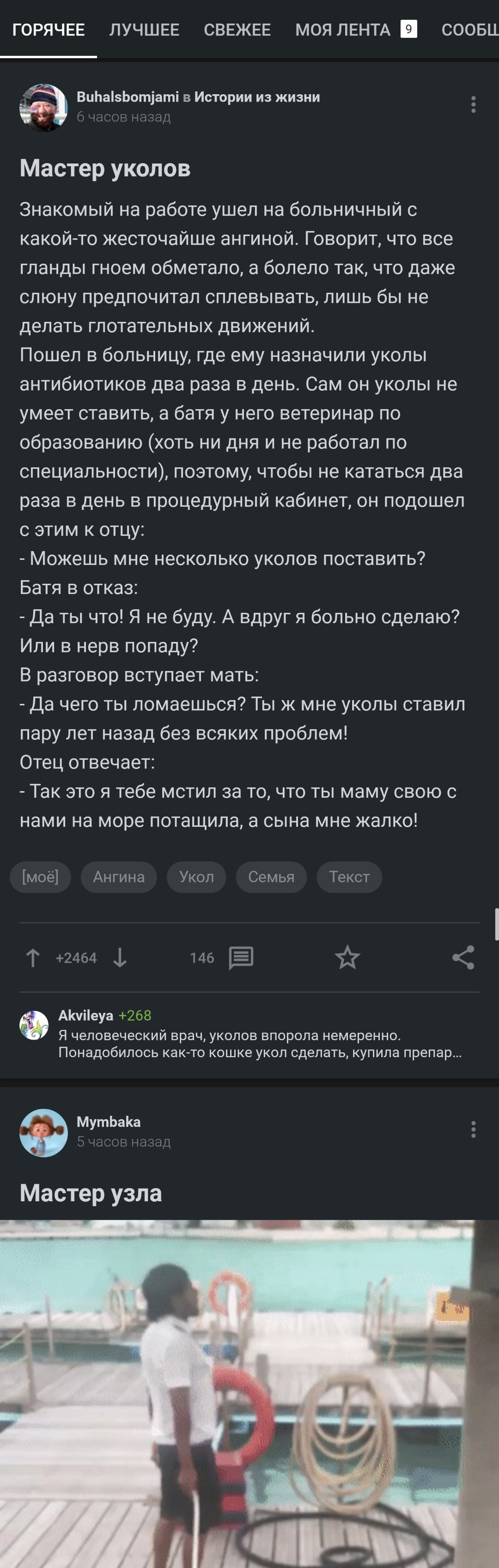499x1568 pixels.
Task: Select the "Укол" tag
Action: coord(196,877)
